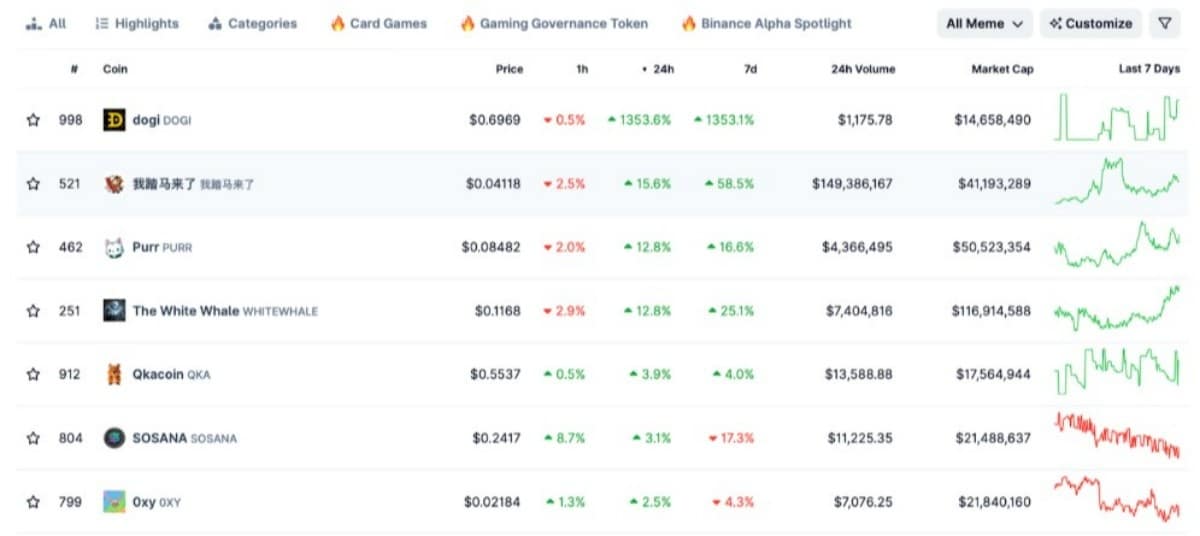
Task: Click the SOSANA coin logo icon
Action: (x=115, y=438)
